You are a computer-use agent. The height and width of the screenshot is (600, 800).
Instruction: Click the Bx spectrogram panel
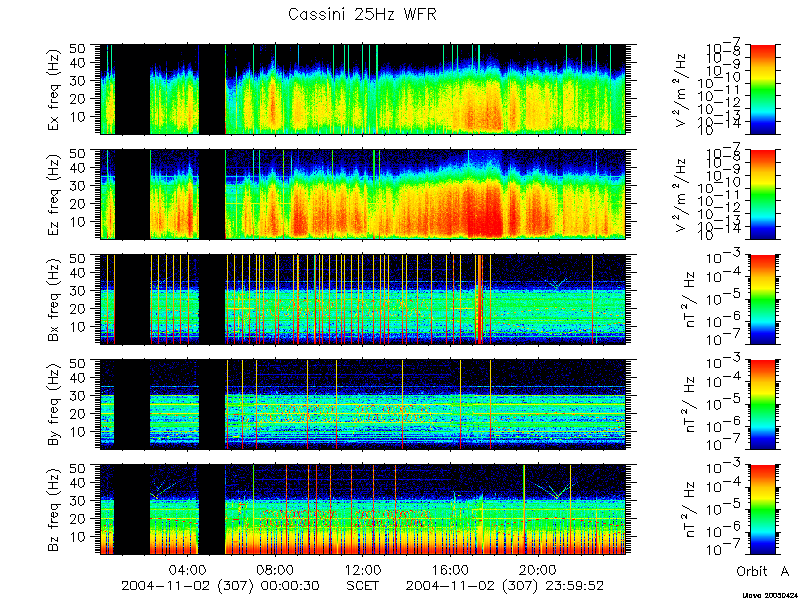tap(363, 299)
